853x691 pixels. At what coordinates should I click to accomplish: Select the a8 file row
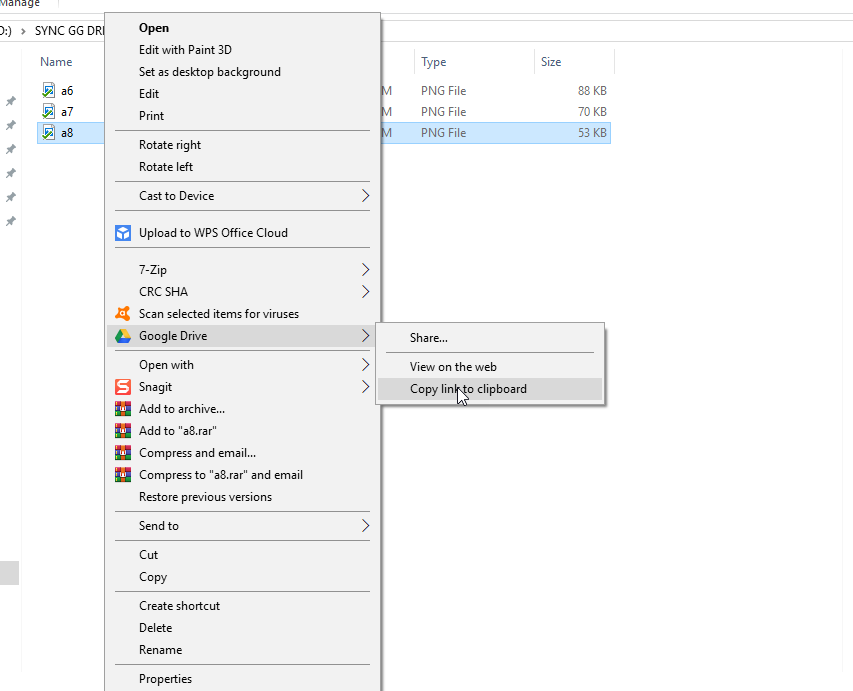click(67, 133)
